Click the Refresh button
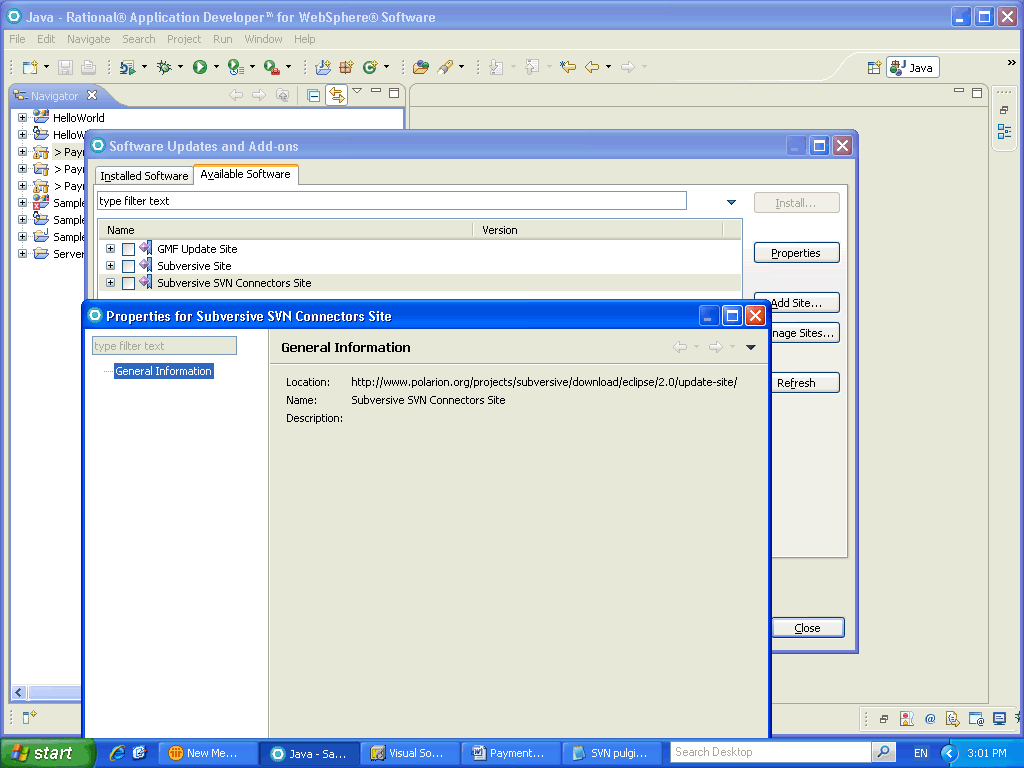The width and height of the screenshot is (1024, 768). tap(805, 383)
